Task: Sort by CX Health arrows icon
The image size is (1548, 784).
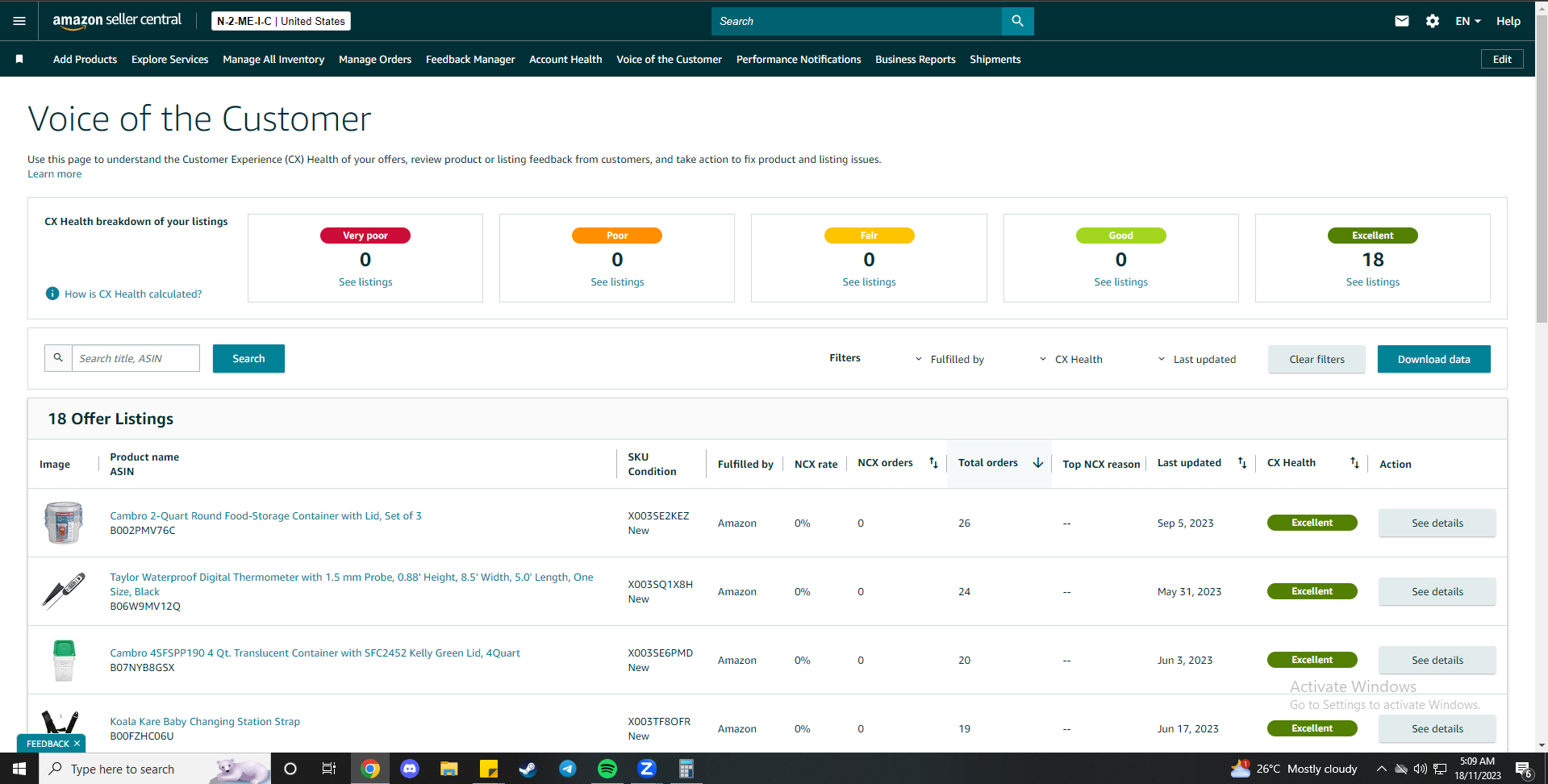Action: click(x=1354, y=463)
